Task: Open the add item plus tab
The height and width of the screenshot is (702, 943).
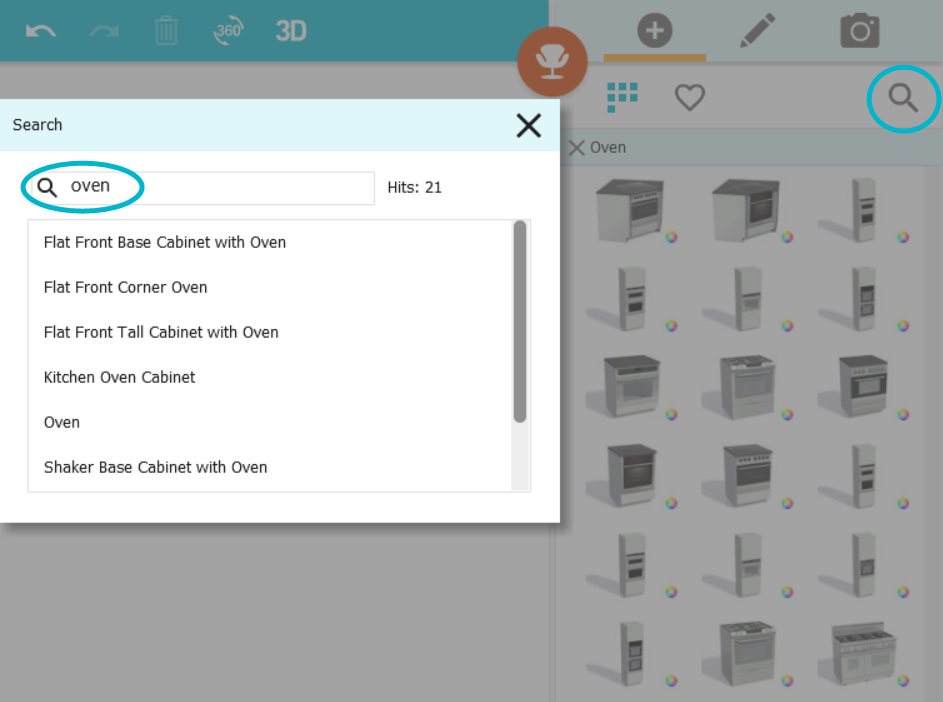Action: coord(654,30)
